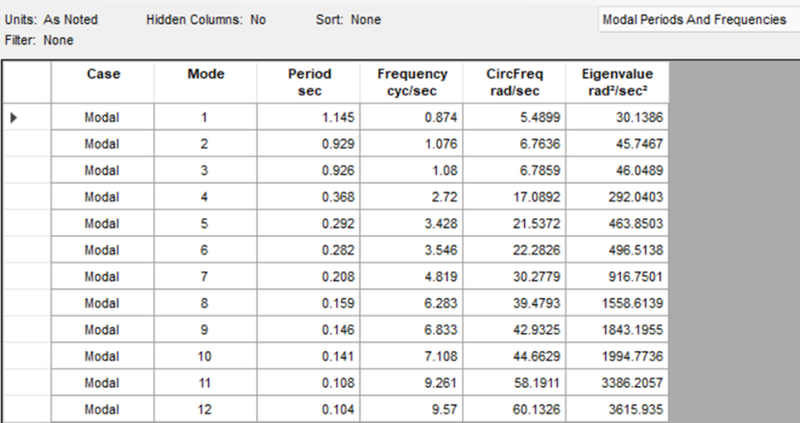Select CircFreq cell 21.5372
Image resolution: width=800 pixels, height=423 pixels.
tap(514, 223)
